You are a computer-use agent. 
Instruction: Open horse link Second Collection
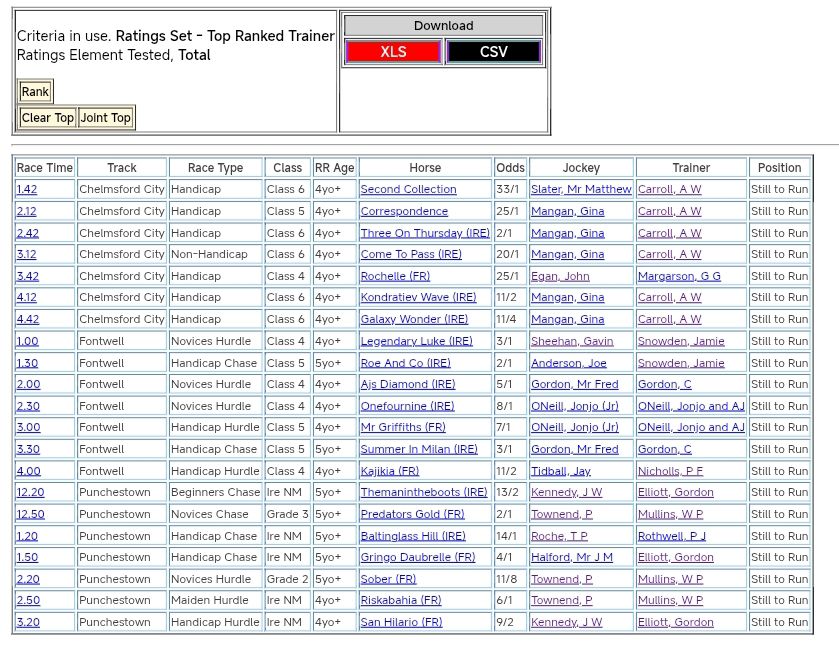408,190
